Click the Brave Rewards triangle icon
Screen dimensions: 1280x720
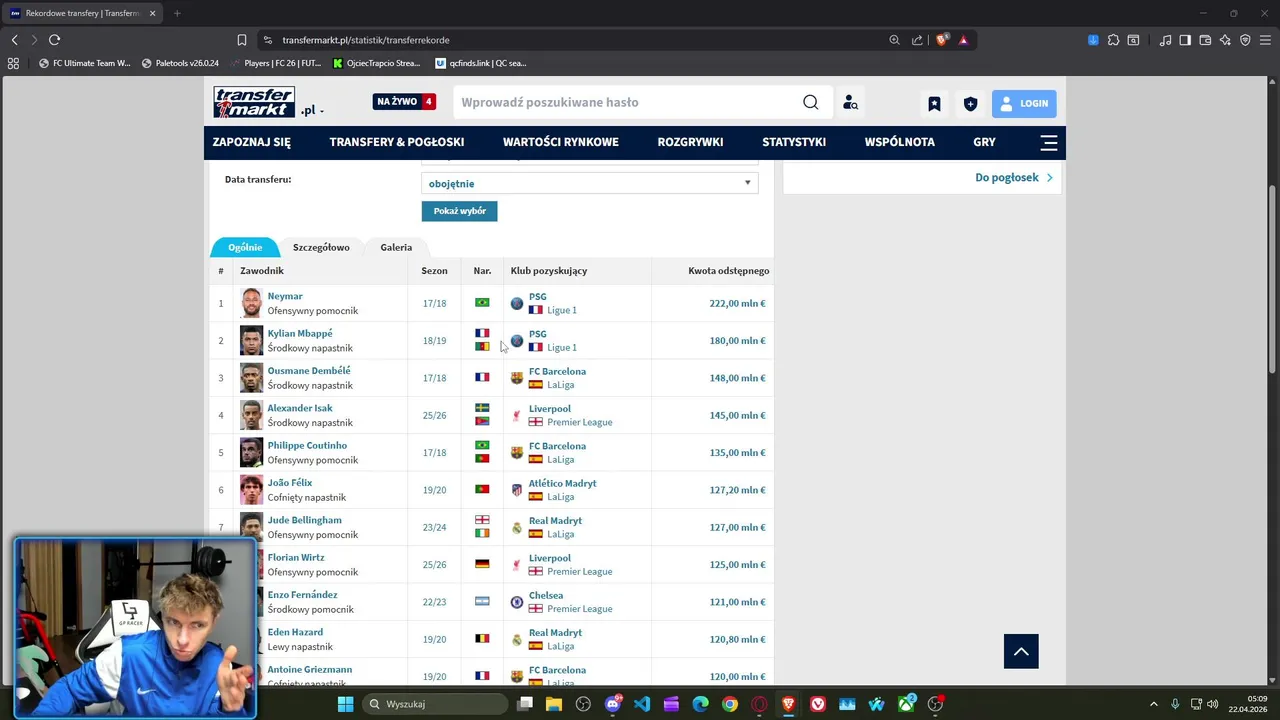(x=963, y=40)
